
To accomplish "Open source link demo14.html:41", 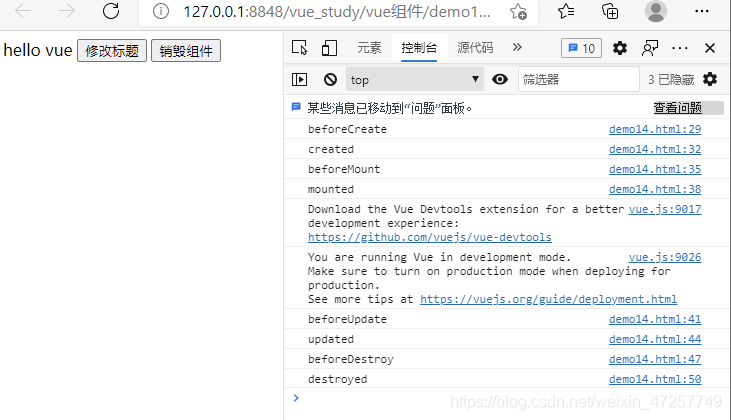I will click(x=655, y=319).
